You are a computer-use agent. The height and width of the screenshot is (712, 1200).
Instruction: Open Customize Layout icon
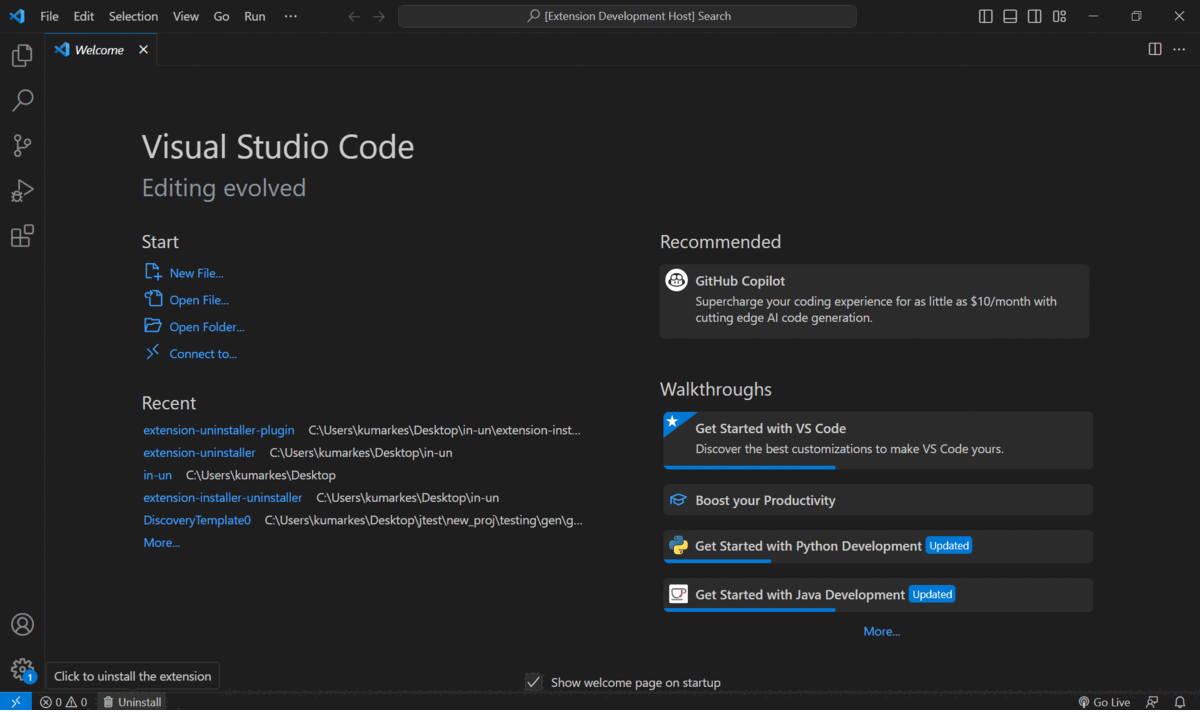(x=1059, y=16)
